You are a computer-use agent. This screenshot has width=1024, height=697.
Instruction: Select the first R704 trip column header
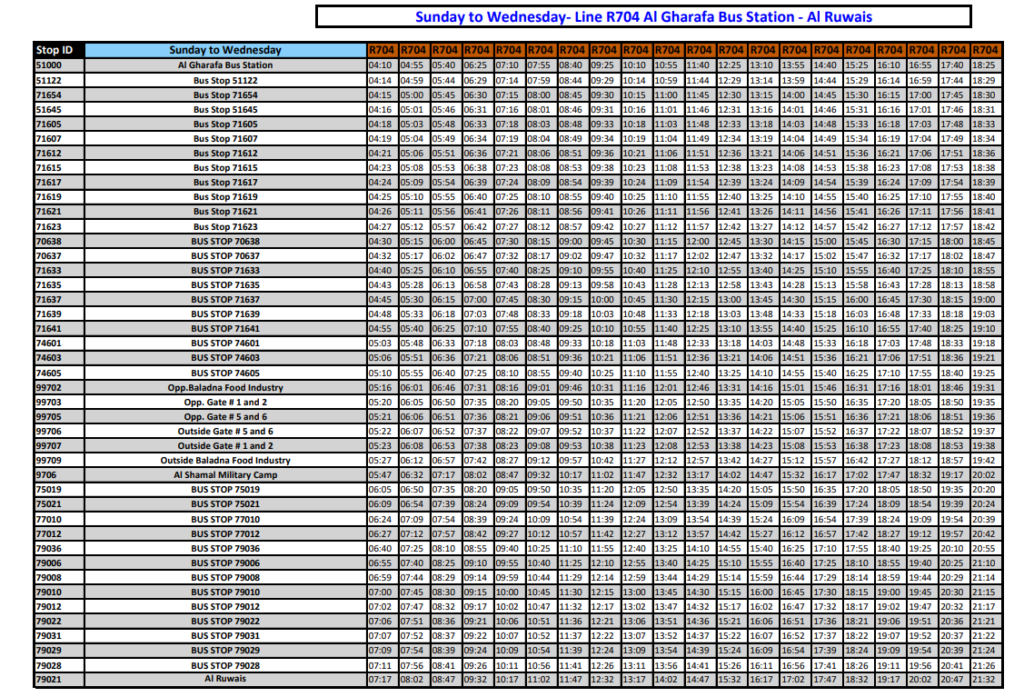tap(380, 50)
